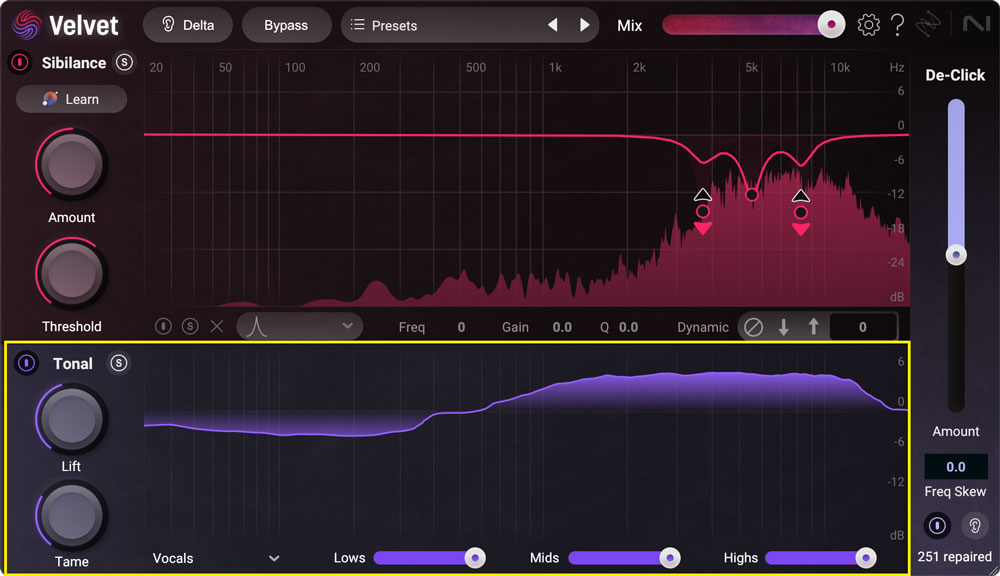Click the Tonal Tame knob
The image size is (1000, 576).
click(x=71, y=515)
